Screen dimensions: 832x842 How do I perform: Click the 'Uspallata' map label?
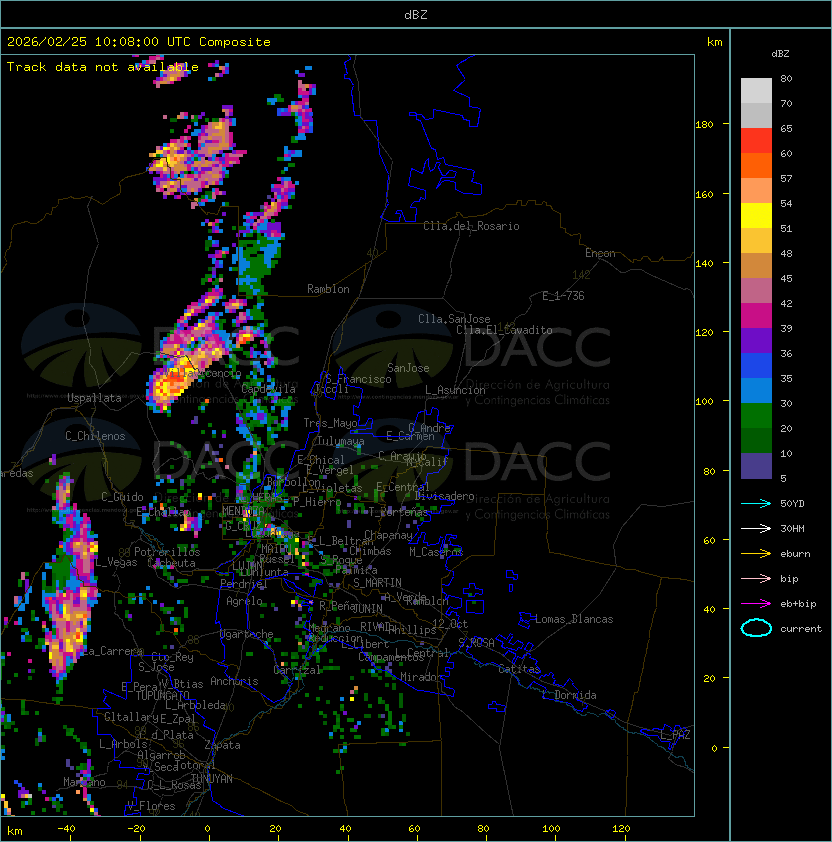pos(94,398)
